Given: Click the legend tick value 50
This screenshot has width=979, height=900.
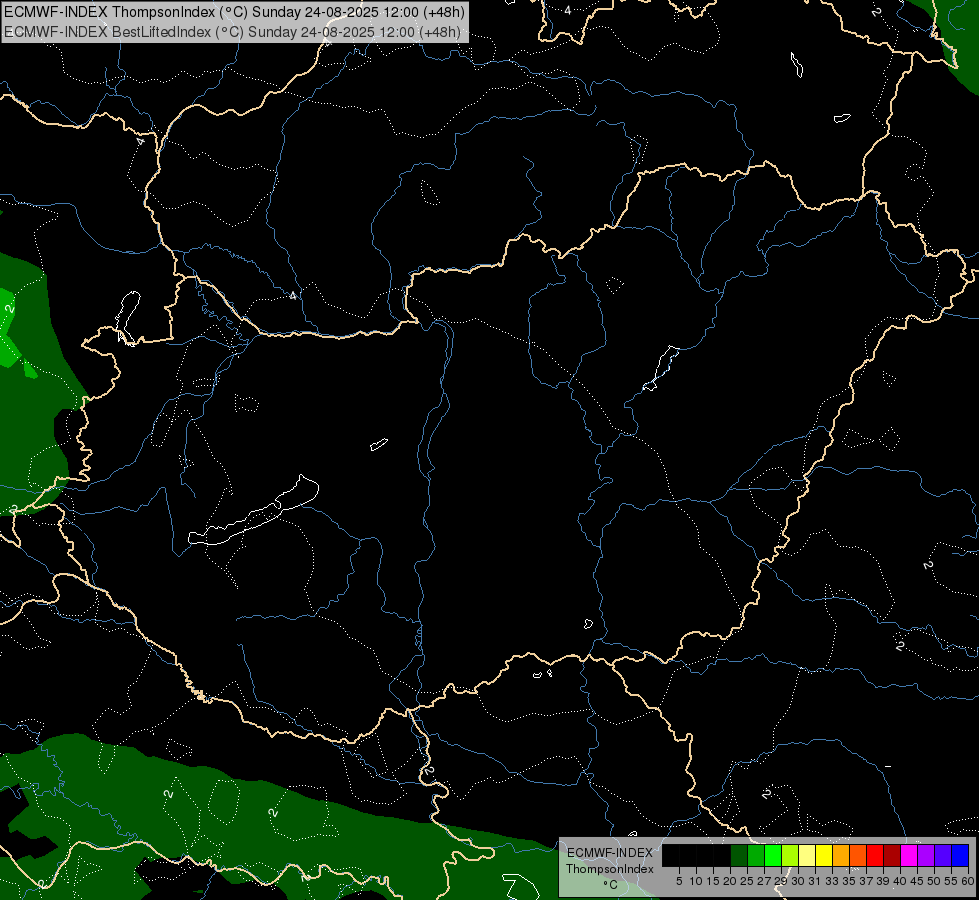Looking at the screenshot, I should 934,881.
